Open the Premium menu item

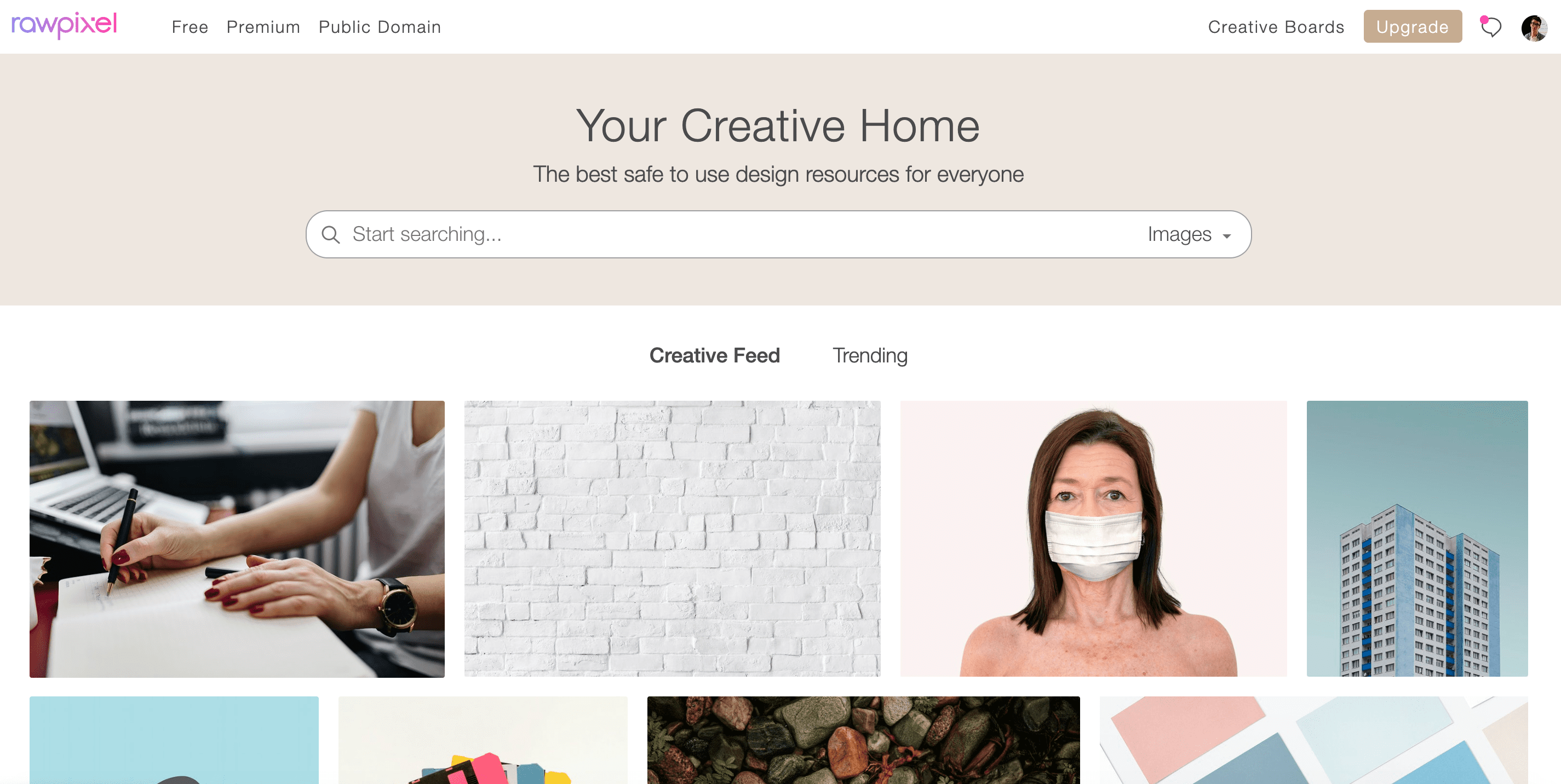(263, 27)
